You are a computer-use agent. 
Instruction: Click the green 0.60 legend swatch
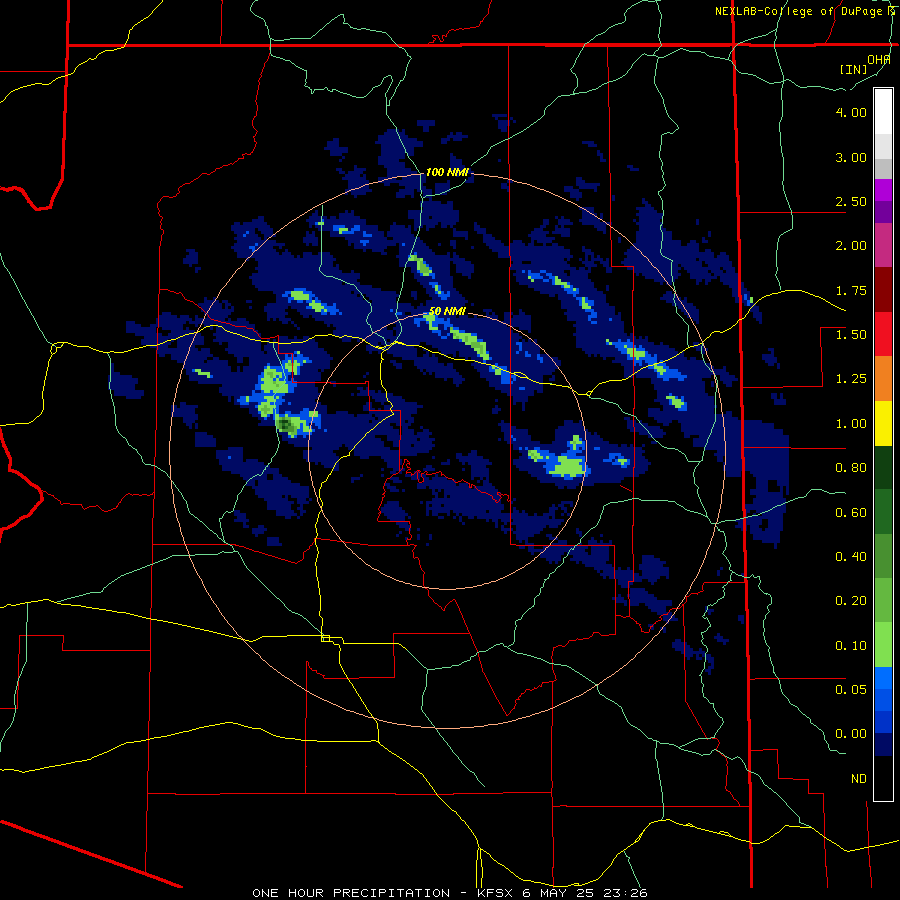point(883,512)
